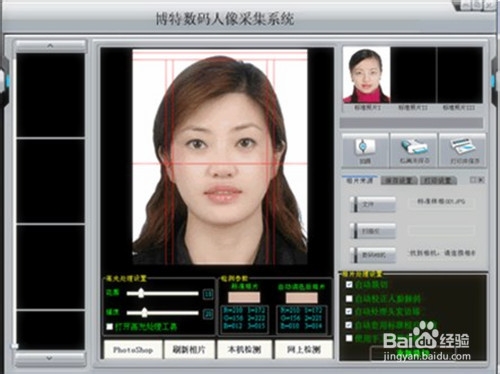This screenshot has width=500, height=374.
Task: Click the blue handle on the window's right edge
Action: pos(493,80)
